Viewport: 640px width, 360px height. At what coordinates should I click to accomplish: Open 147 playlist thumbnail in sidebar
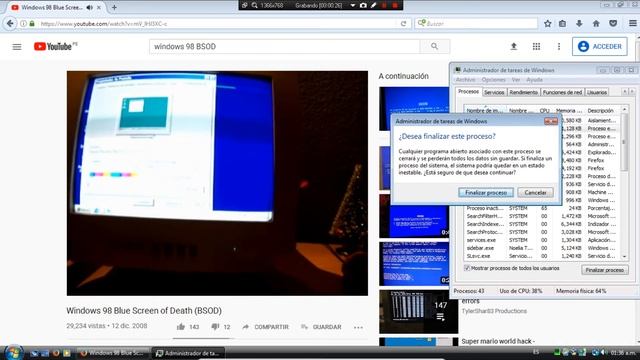click(418, 311)
